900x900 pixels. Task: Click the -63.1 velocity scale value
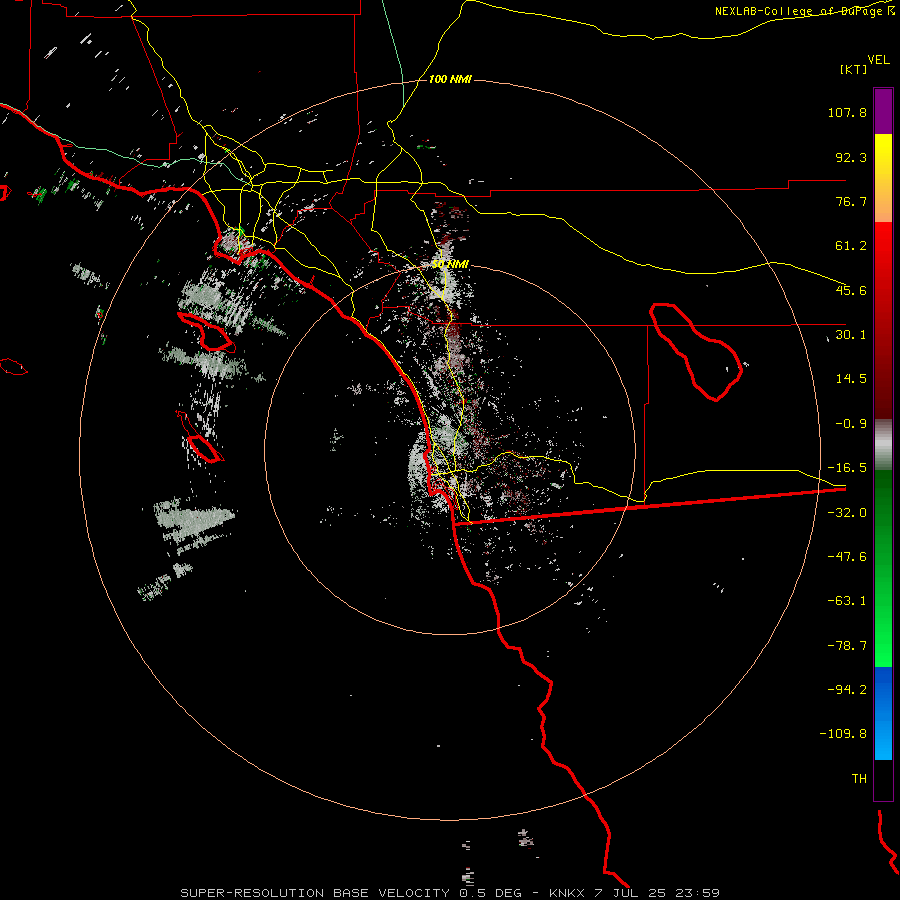point(847,601)
